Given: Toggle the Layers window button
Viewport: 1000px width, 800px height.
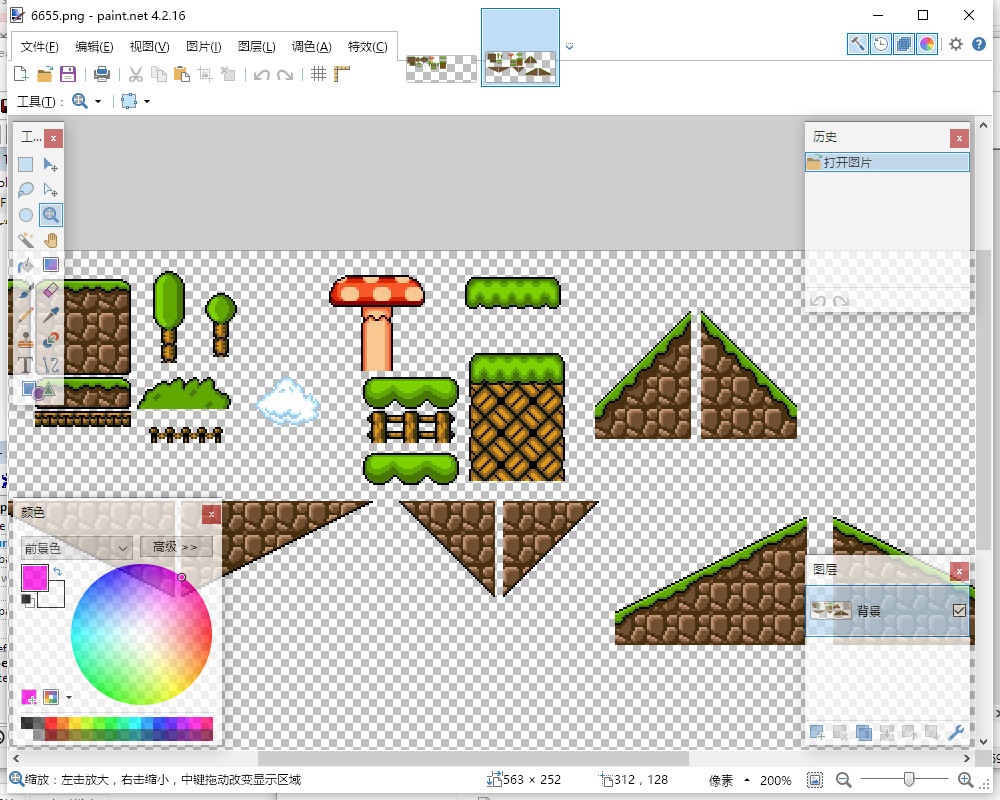Looking at the screenshot, I should pyautogui.click(x=904, y=44).
